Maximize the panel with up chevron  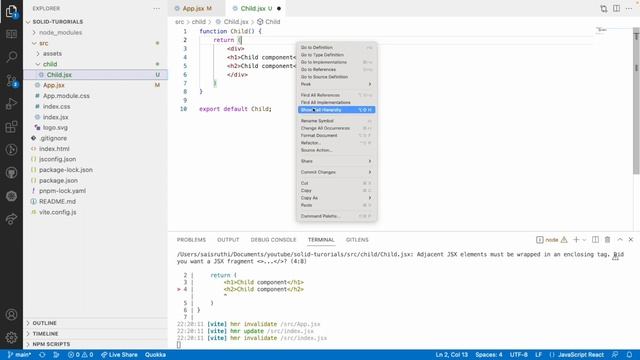pos(620,240)
